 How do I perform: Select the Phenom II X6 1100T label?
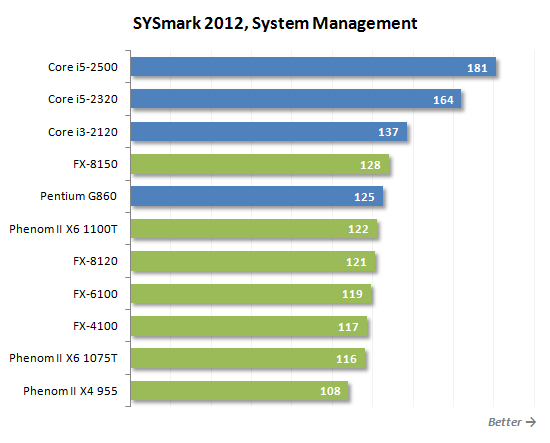pyautogui.click(x=63, y=229)
